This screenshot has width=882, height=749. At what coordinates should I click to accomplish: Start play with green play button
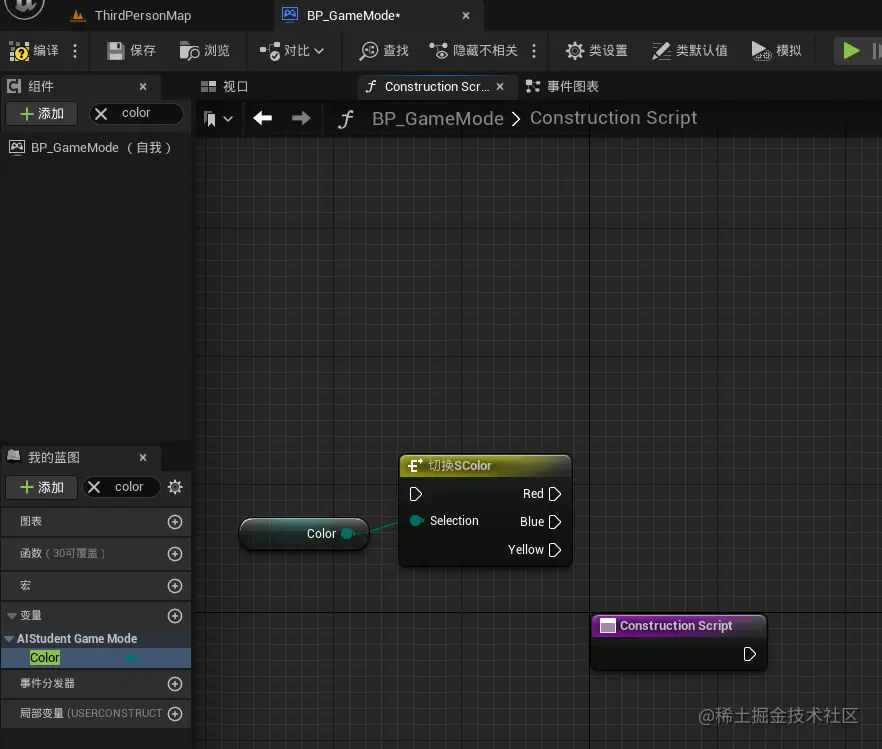(850, 51)
